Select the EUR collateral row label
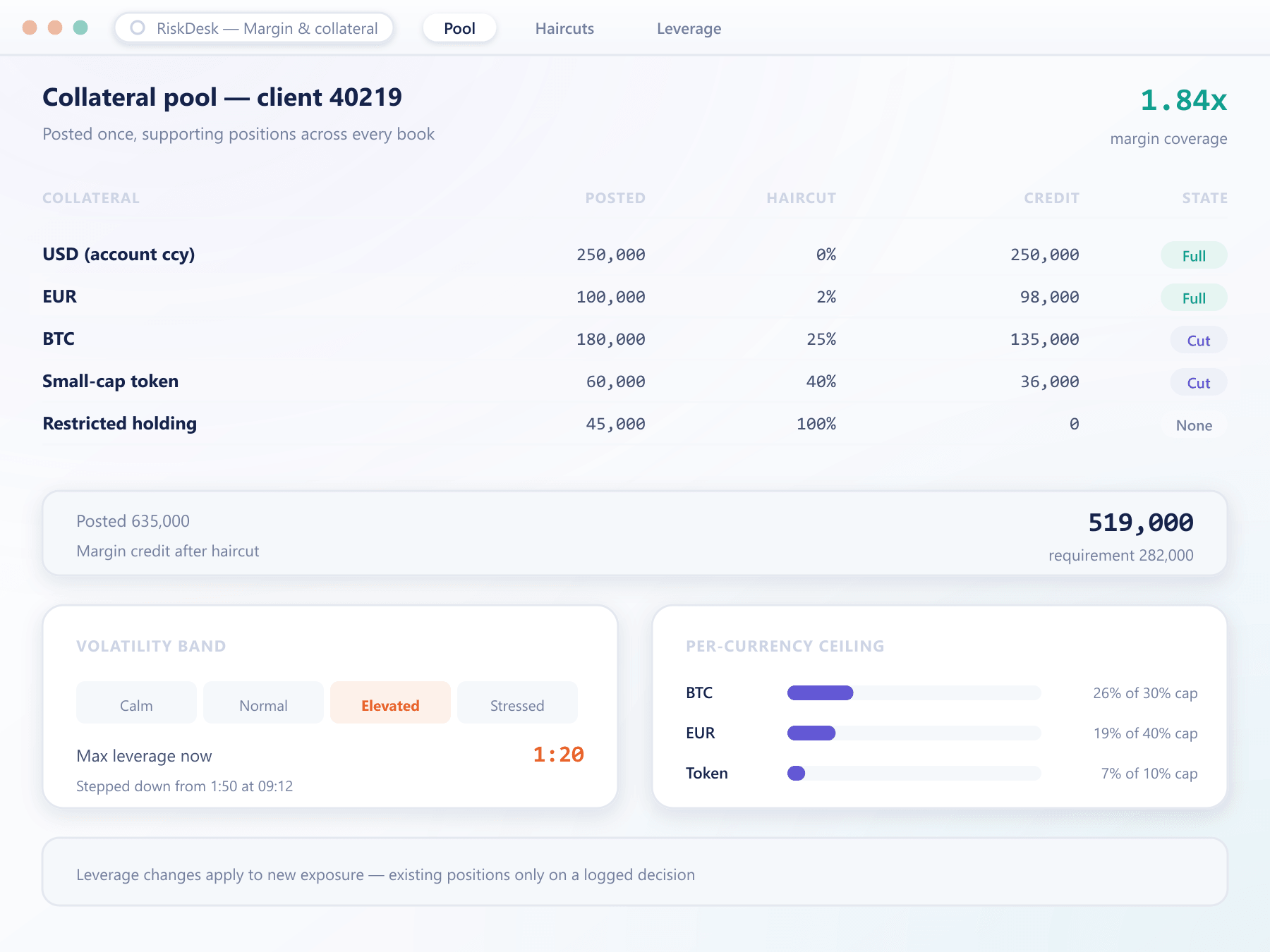Screen dimensions: 1270x952 click(59, 296)
